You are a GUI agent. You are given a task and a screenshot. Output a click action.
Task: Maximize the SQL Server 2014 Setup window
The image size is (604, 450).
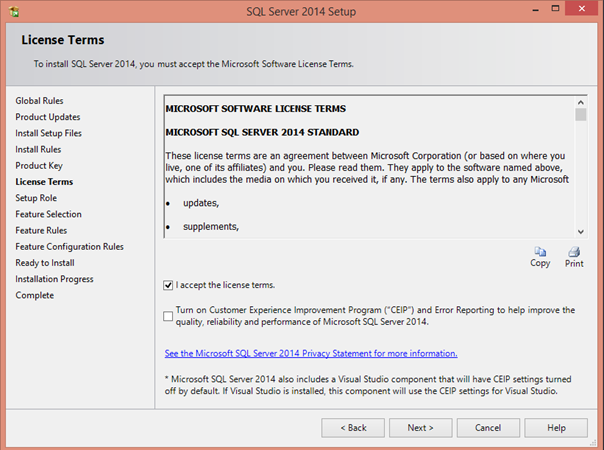[x=555, y=8]
